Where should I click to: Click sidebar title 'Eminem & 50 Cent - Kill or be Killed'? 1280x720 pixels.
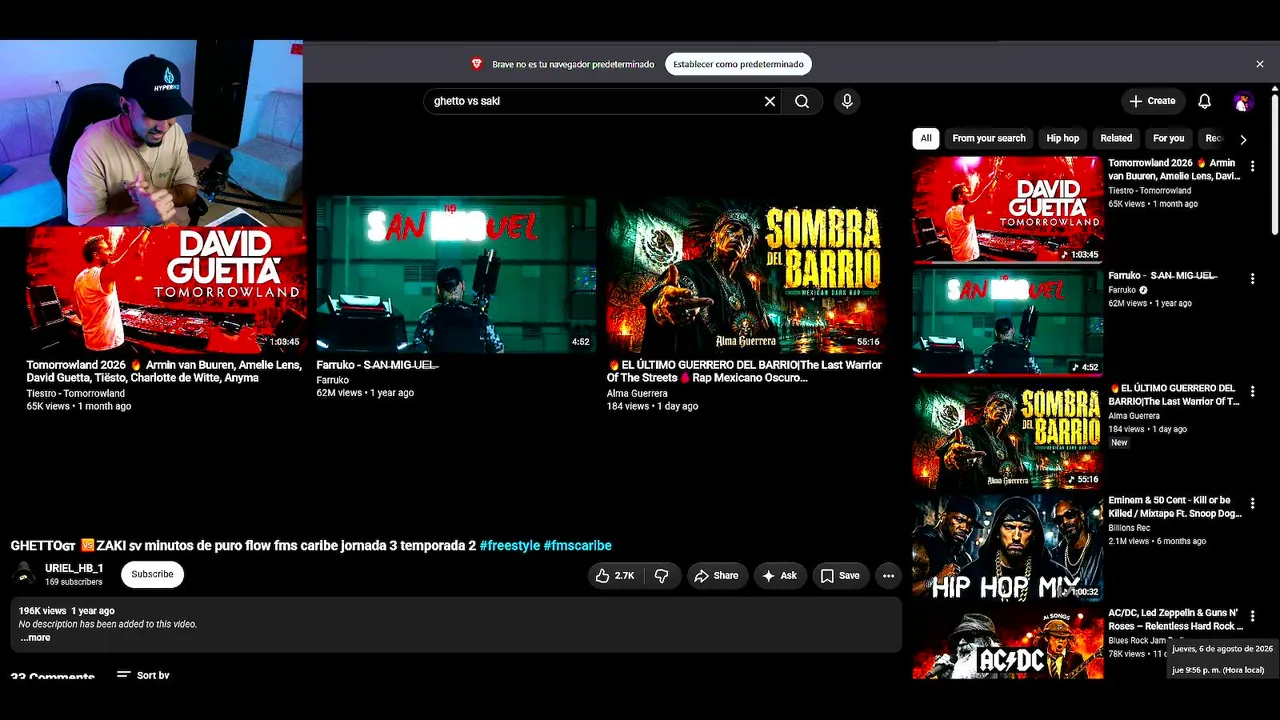pyautogui.click(x=1175, y=507)
